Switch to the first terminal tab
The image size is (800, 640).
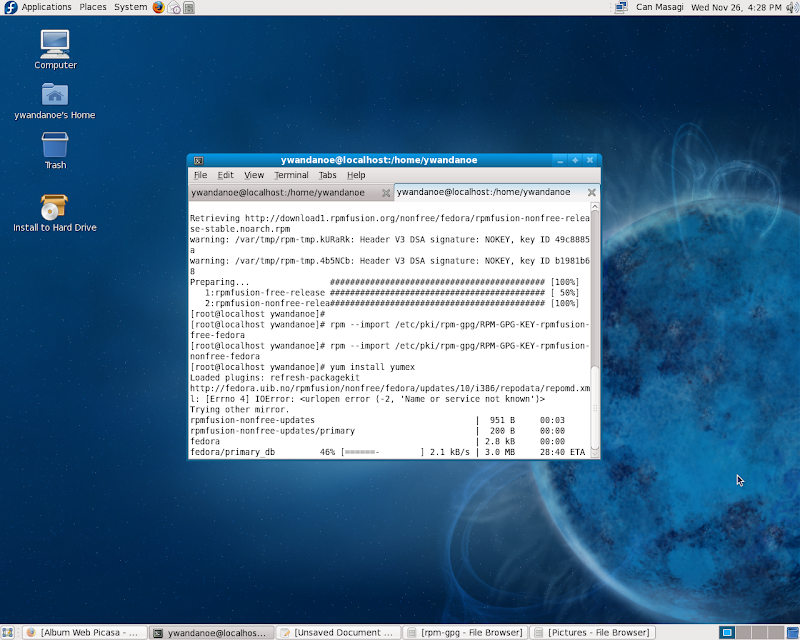(291, 193)
